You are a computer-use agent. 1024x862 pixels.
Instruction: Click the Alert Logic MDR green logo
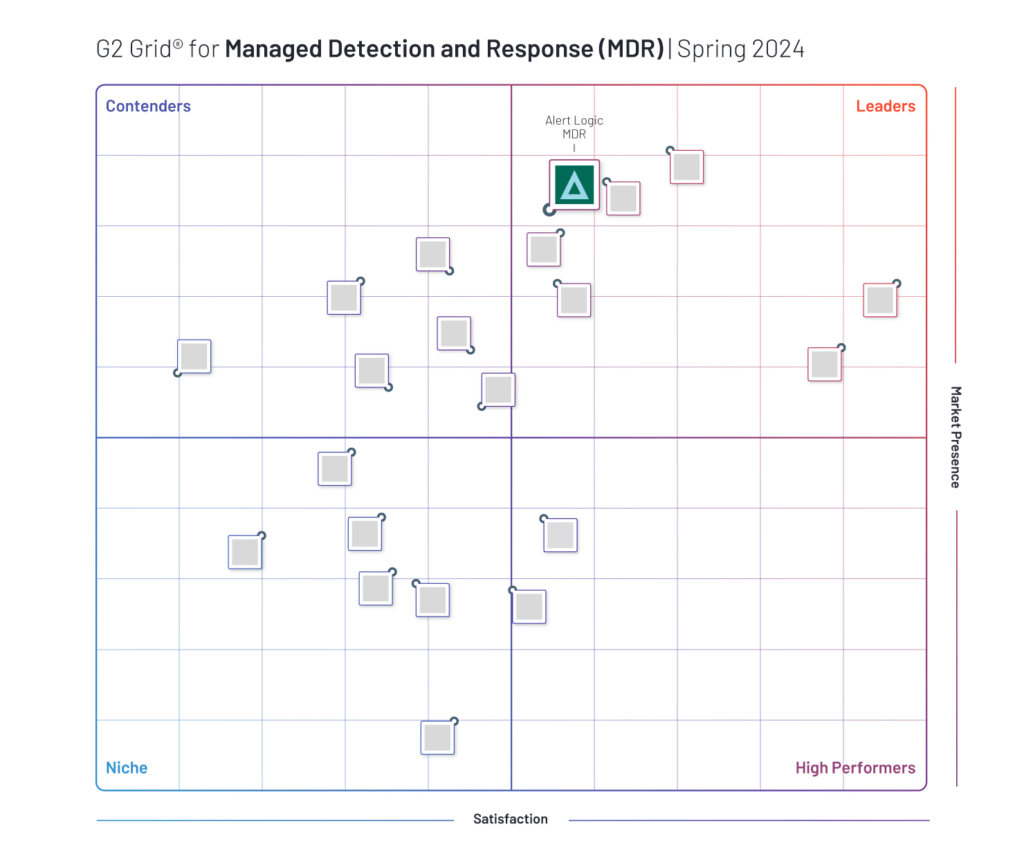click(574, 185)
